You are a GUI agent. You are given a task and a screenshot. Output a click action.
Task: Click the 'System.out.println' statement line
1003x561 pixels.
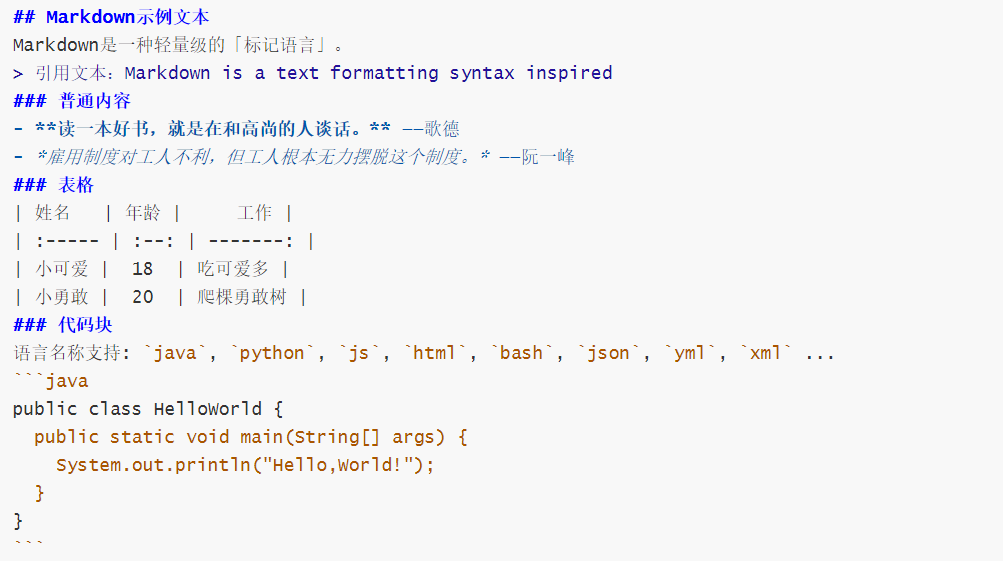tap(245, 465)
